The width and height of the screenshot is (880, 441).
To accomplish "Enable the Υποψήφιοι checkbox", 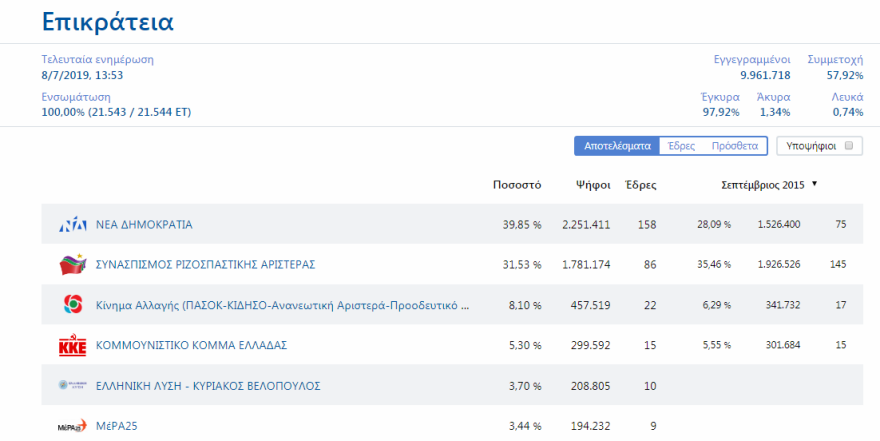I will pos(849,146).
